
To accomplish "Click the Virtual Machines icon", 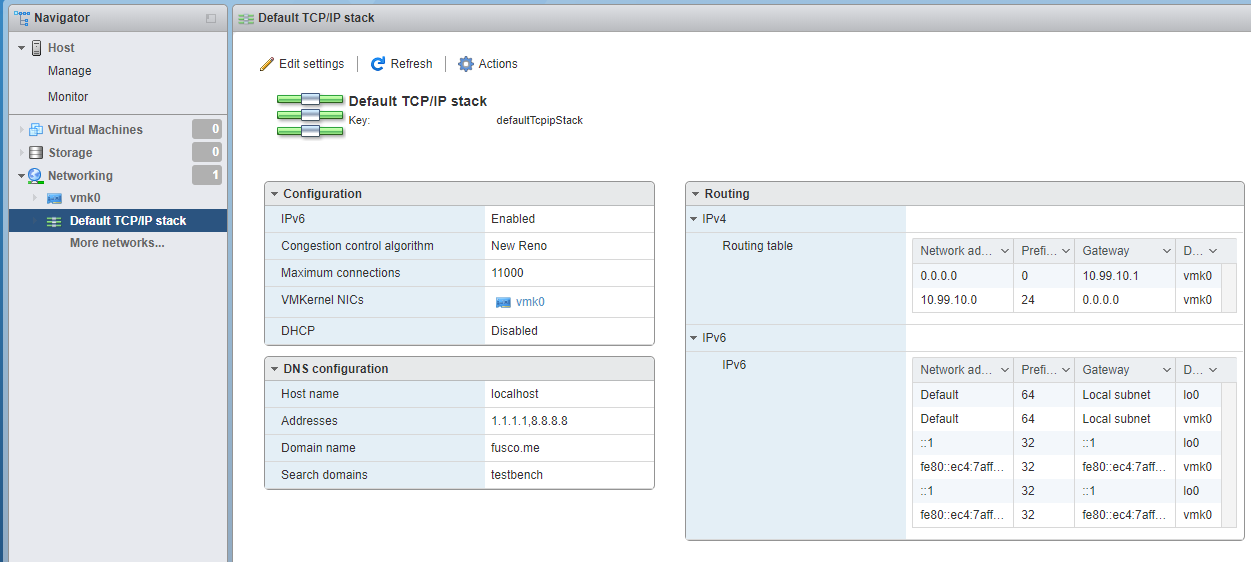I will [x=36, y=130].
